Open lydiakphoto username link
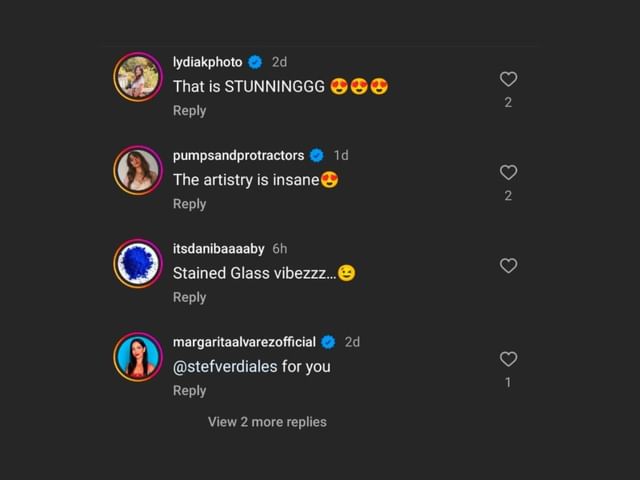This screenshot has width=640, height=480. (x=207, y=62)
